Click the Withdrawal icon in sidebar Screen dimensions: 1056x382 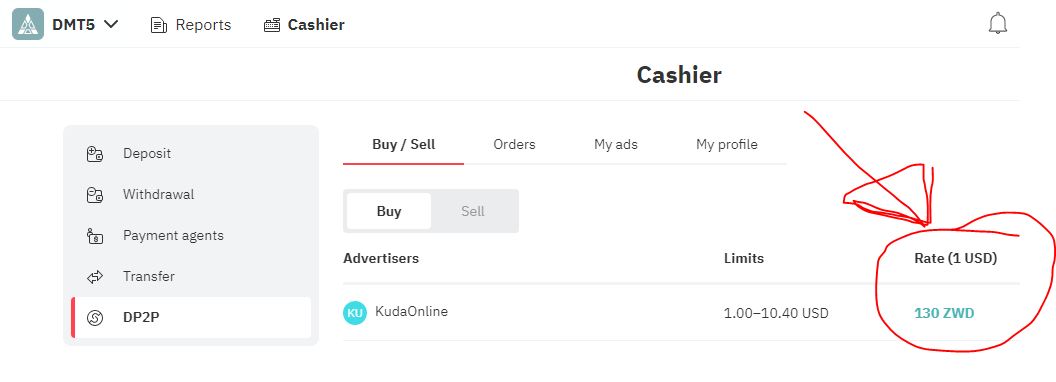[x=95, y=195]
